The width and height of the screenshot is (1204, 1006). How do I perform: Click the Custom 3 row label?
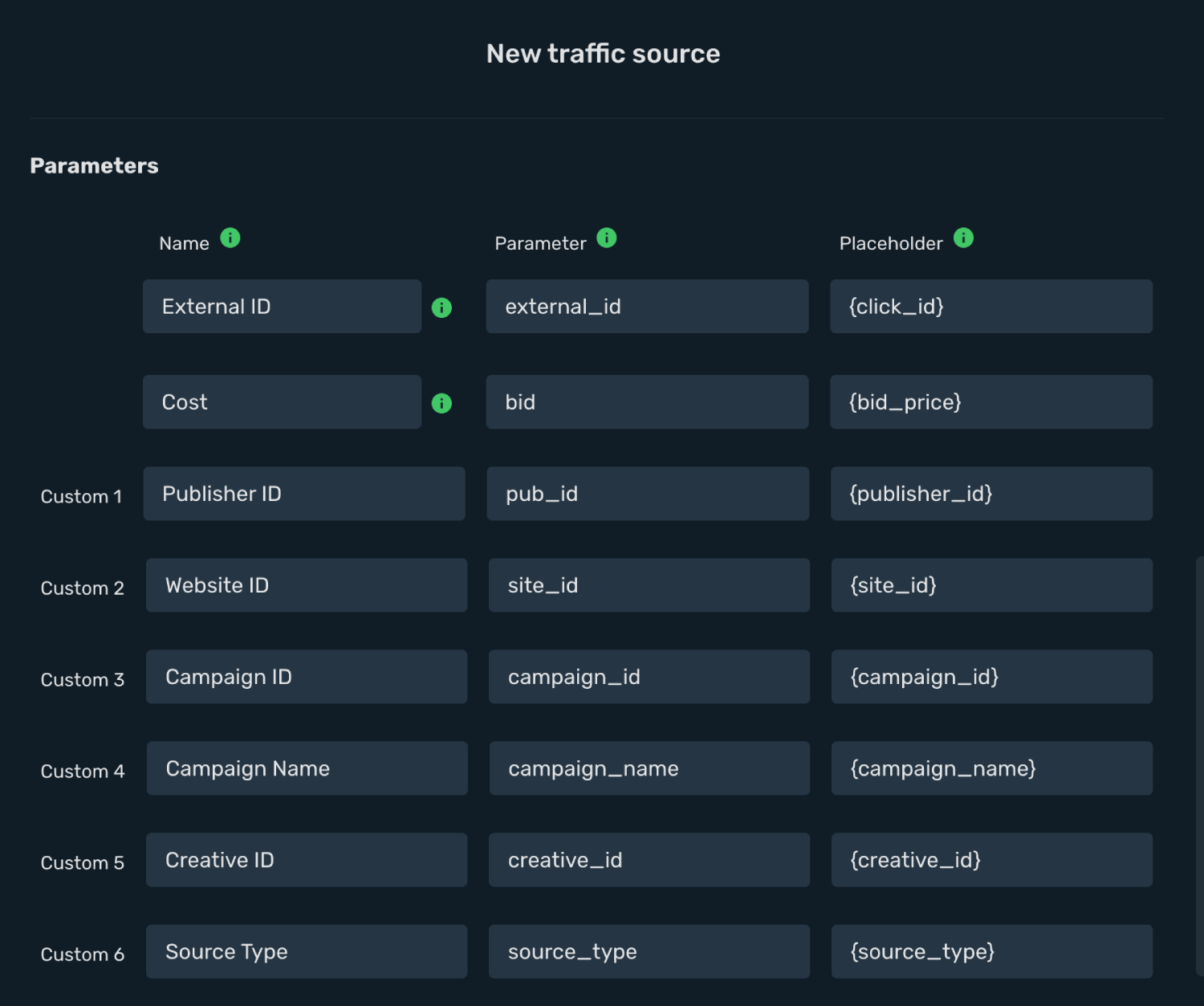[x=83, y=679]
